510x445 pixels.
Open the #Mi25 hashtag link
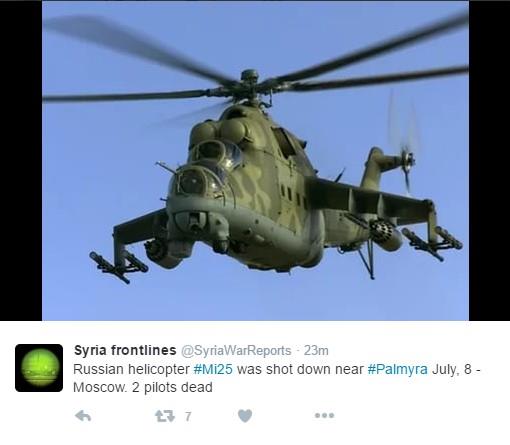tap(213, 369)
